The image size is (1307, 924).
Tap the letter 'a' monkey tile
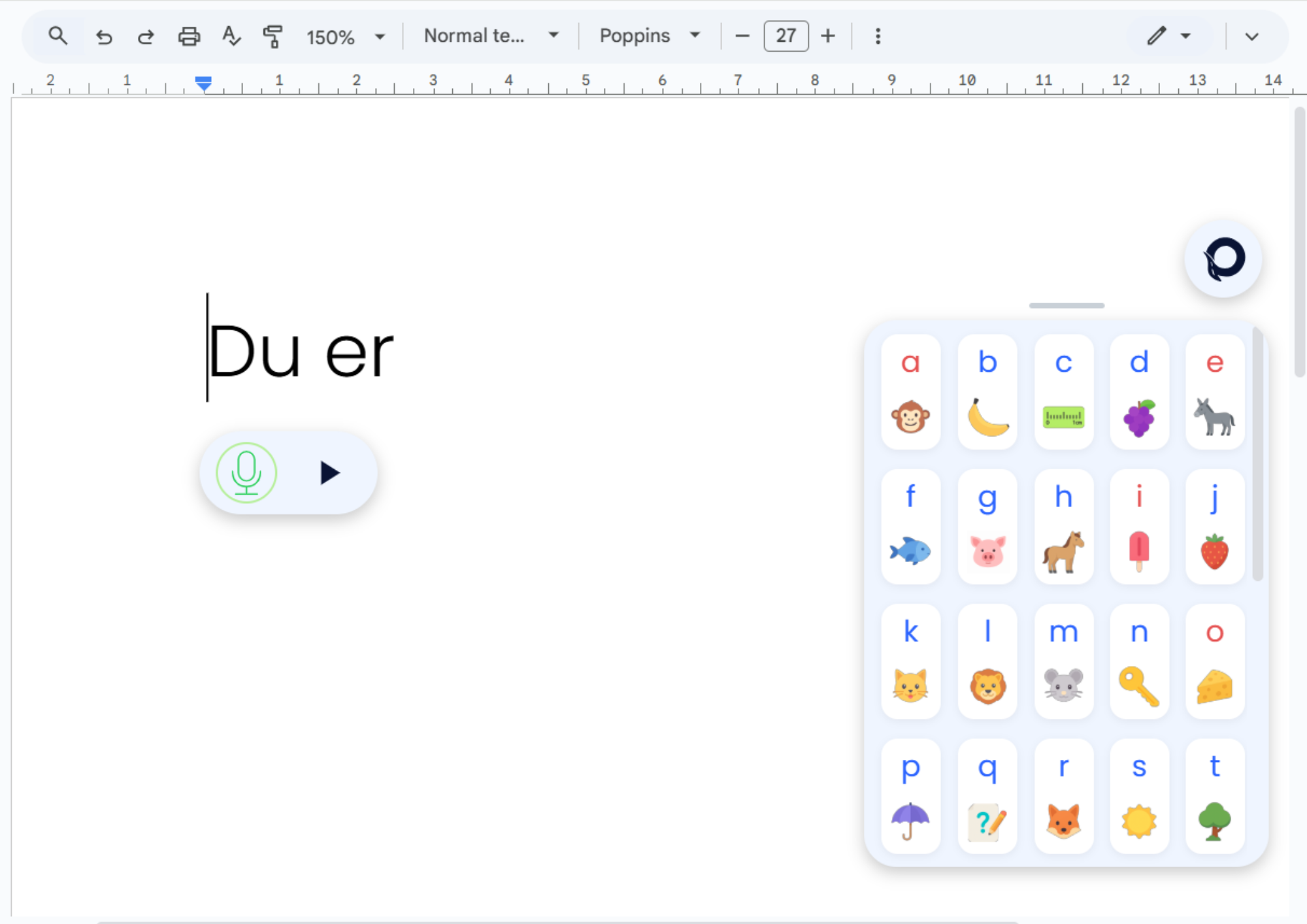(x=910, y=392)
